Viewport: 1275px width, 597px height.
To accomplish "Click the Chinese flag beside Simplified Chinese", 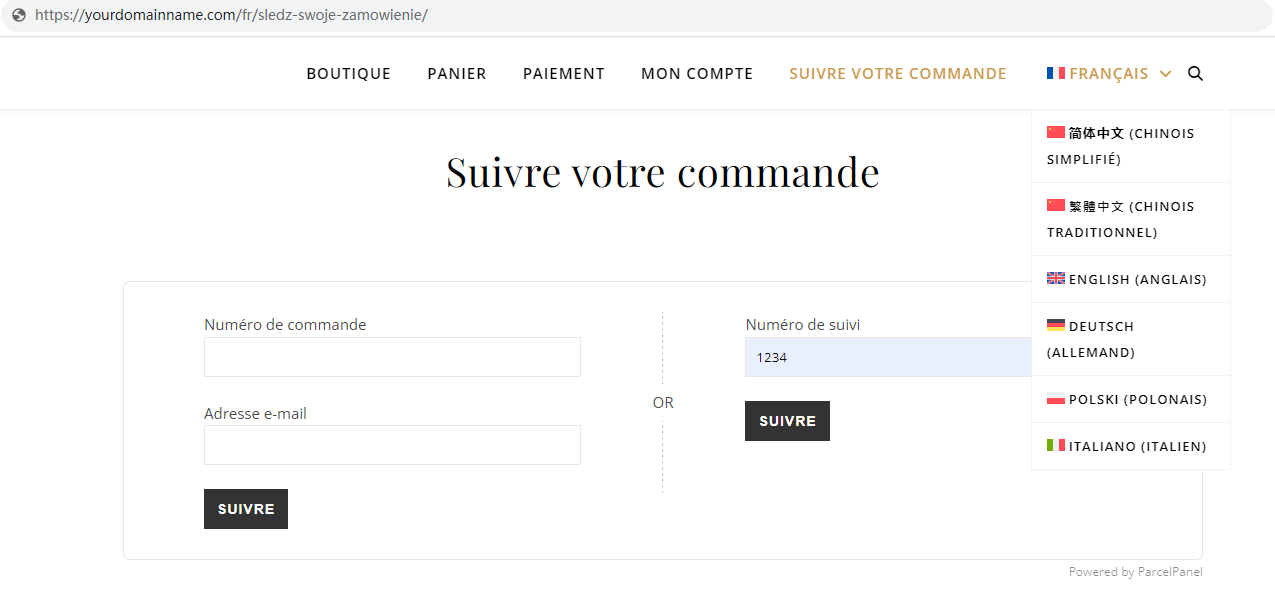I will tap(1056, 132).
